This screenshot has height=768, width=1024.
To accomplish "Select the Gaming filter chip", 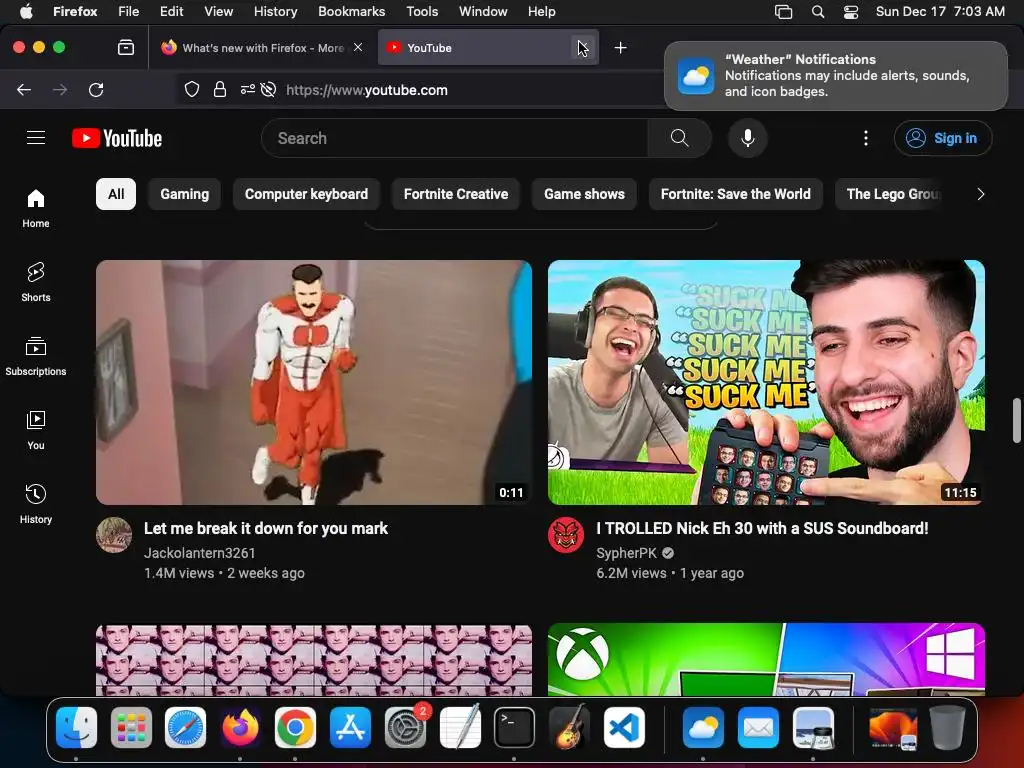I will point(184,194).
